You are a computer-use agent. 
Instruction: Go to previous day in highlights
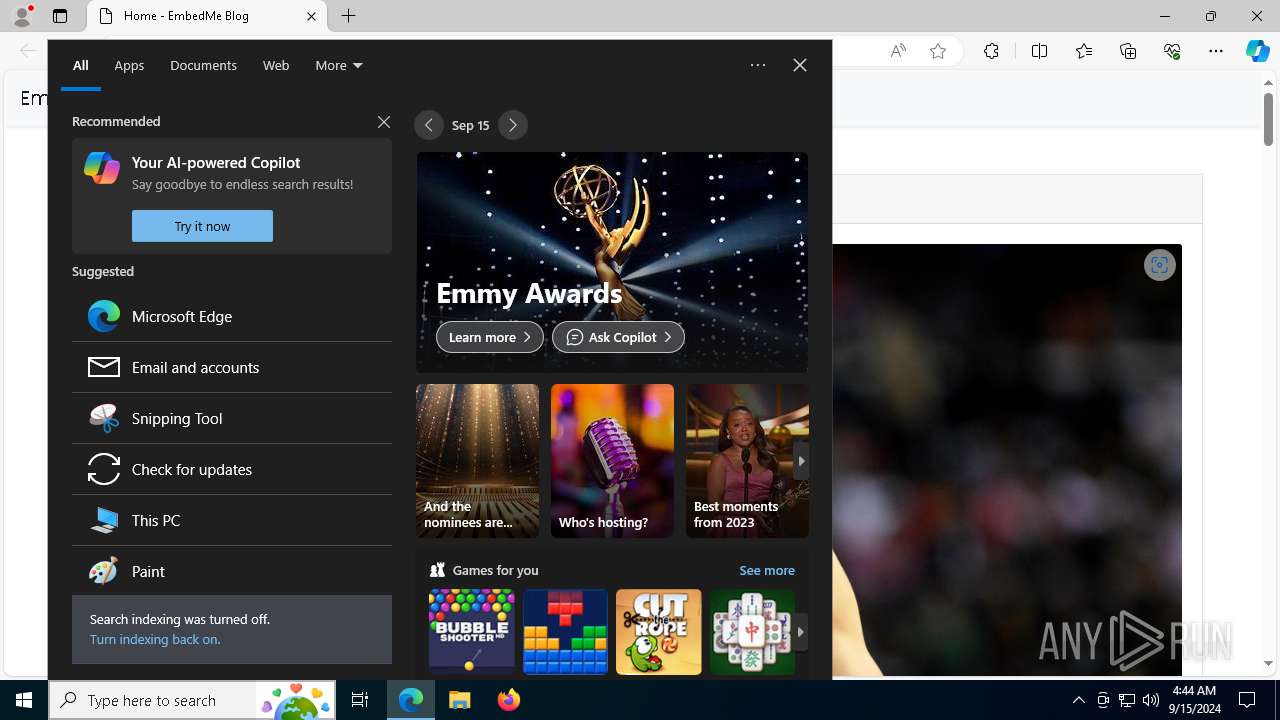429,125
